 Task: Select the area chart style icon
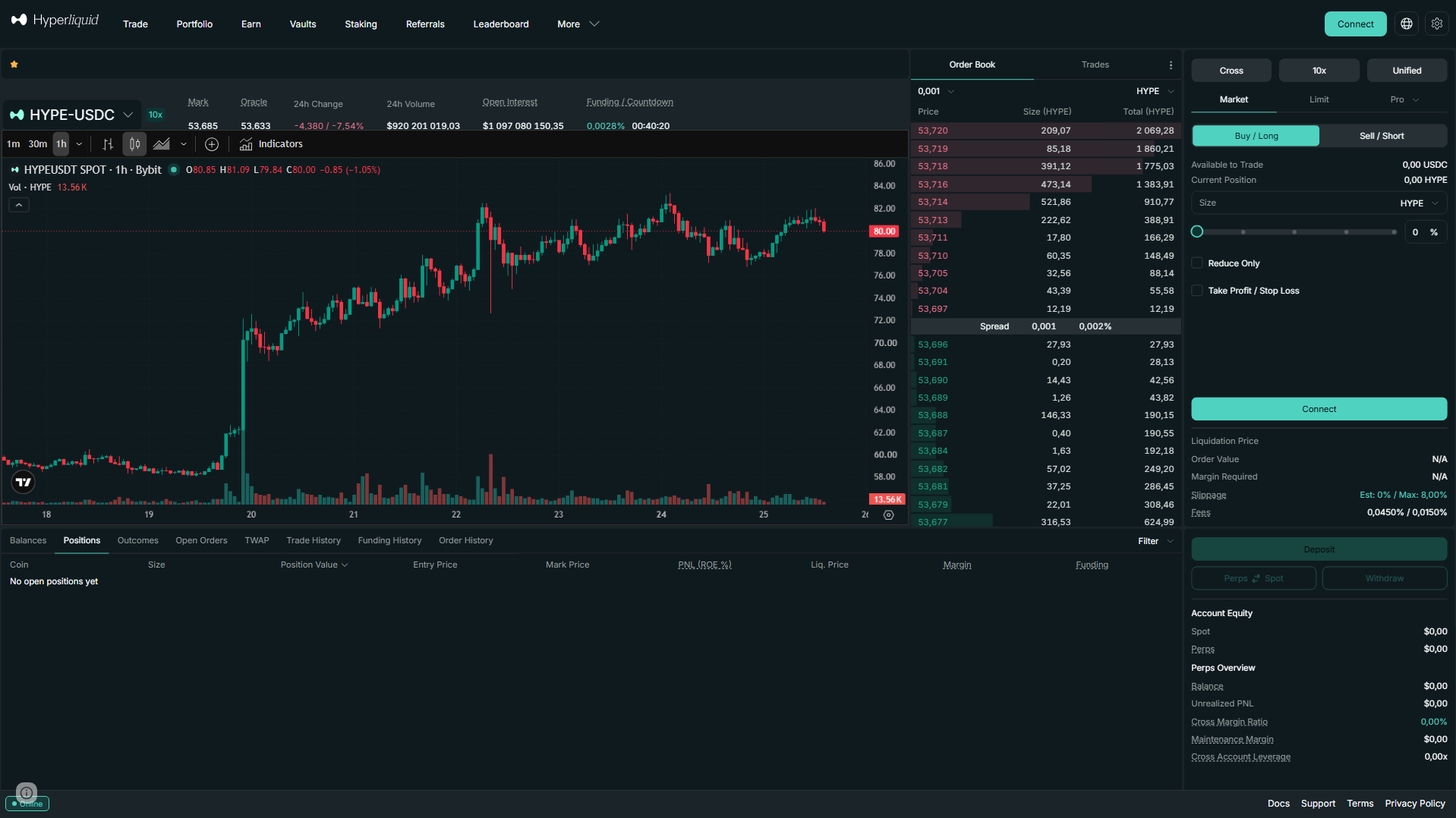coord(161,144)
